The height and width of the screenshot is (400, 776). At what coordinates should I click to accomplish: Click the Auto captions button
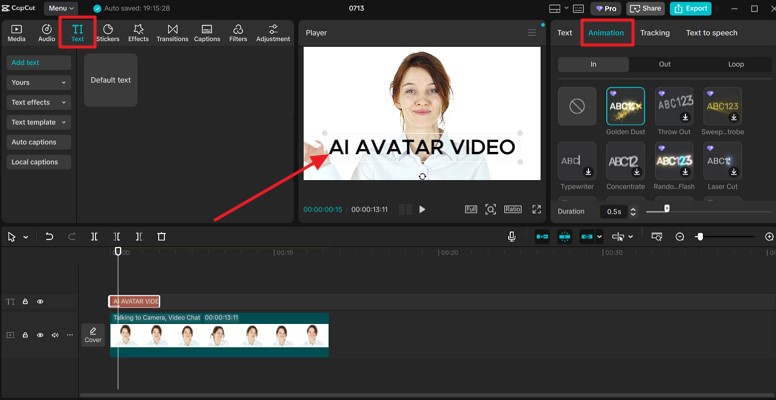[x=34, y=142]
